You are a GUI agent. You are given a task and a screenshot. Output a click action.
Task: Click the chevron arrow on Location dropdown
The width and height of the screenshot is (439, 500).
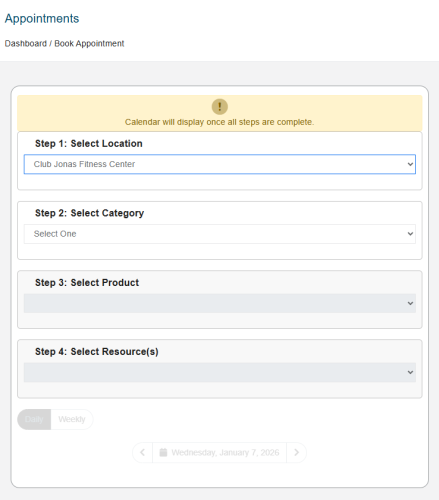tap(410, 164)
